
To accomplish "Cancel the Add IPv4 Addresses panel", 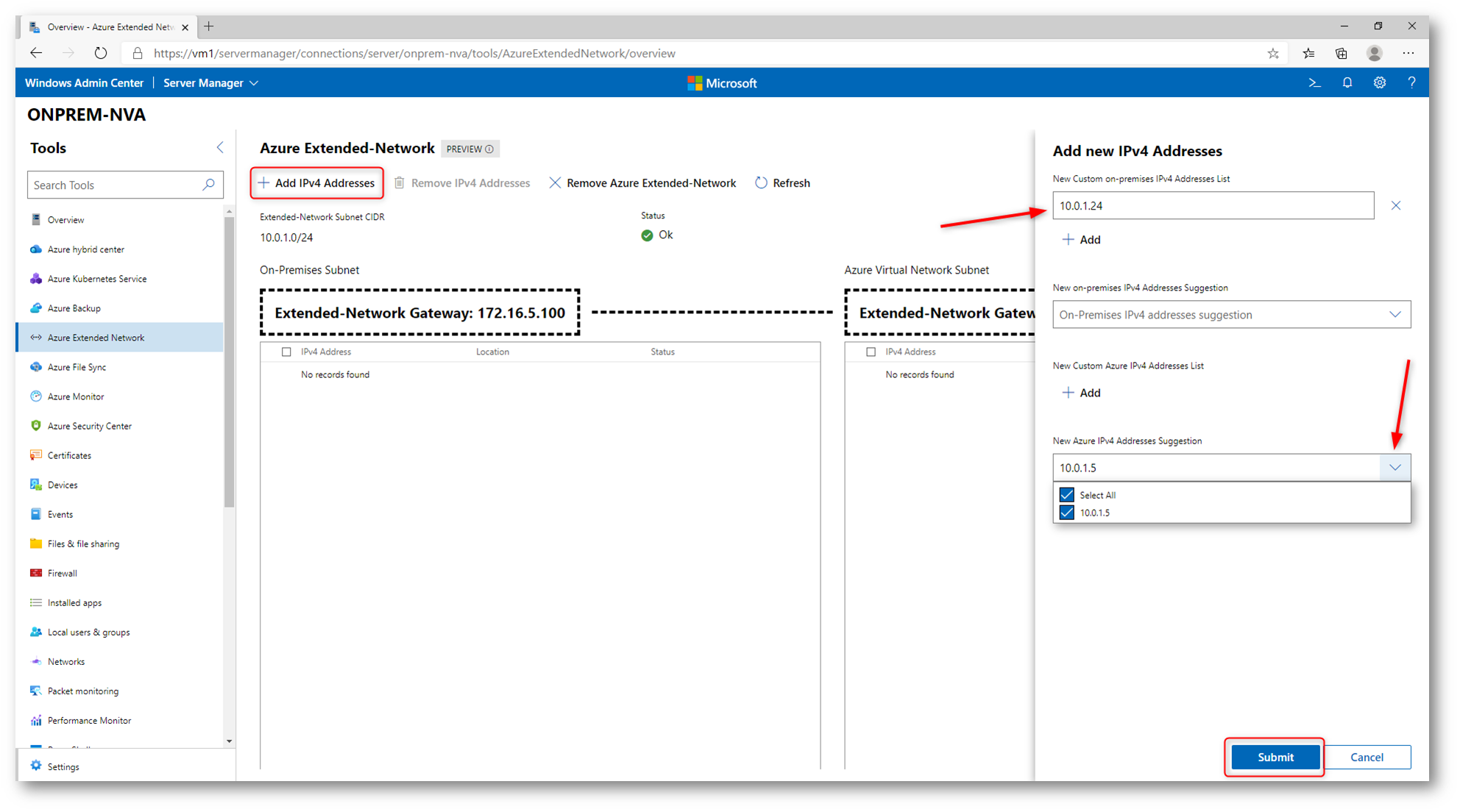I will (x=1366, y=756).
